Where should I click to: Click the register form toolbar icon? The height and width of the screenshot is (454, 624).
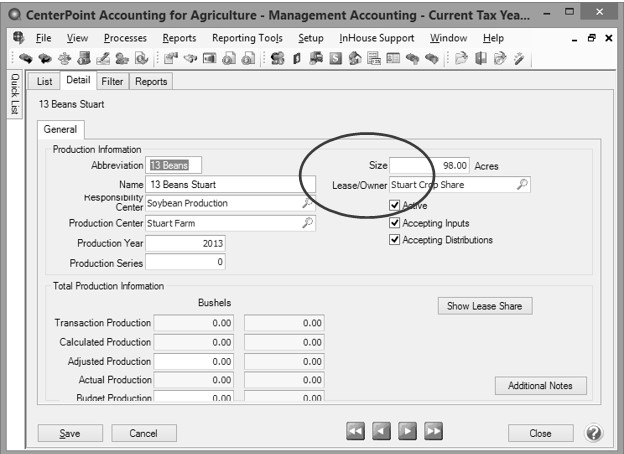[374, 59]
